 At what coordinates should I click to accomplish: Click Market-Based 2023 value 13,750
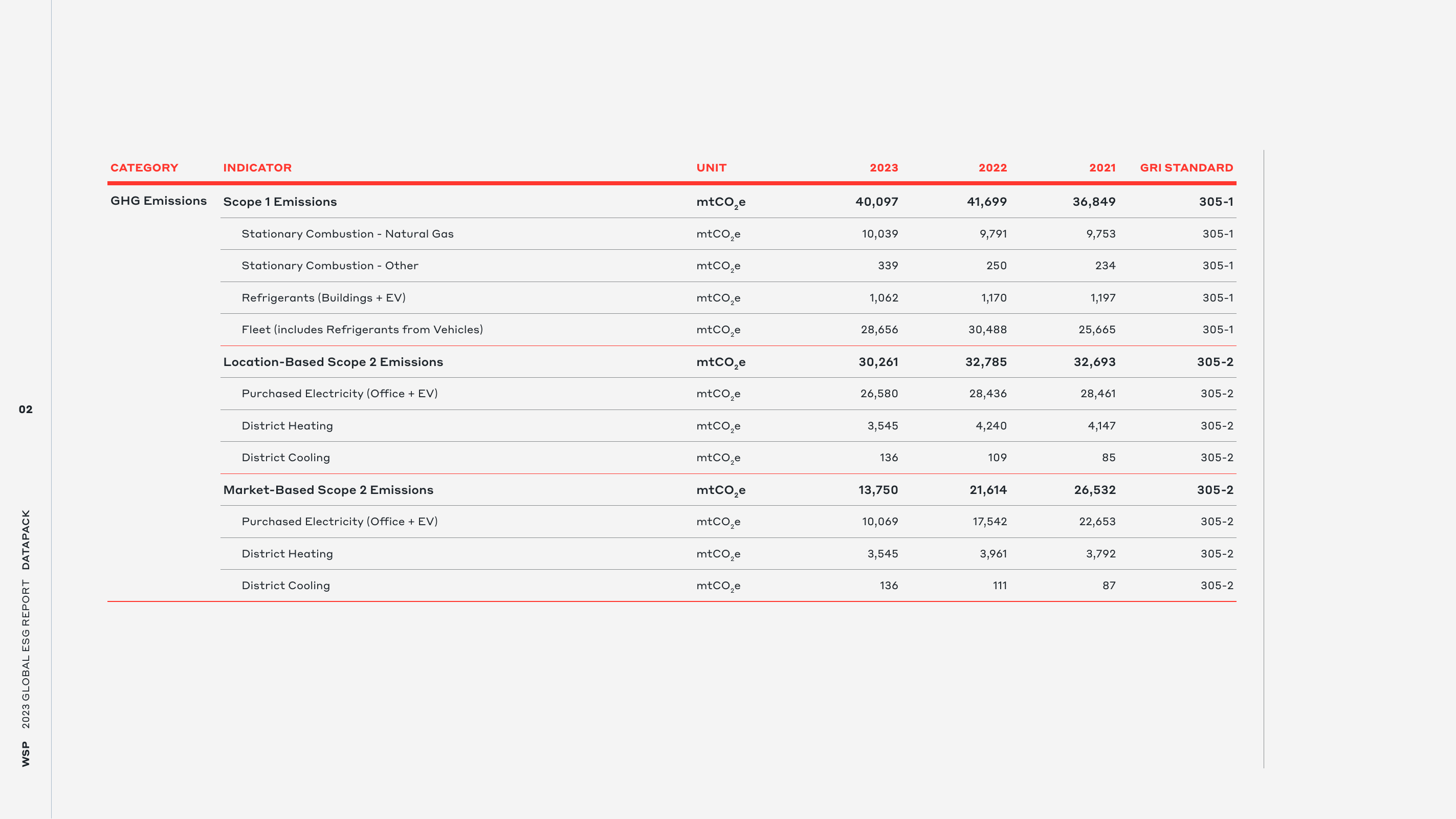pyautogui.click(x=878, y=490)
